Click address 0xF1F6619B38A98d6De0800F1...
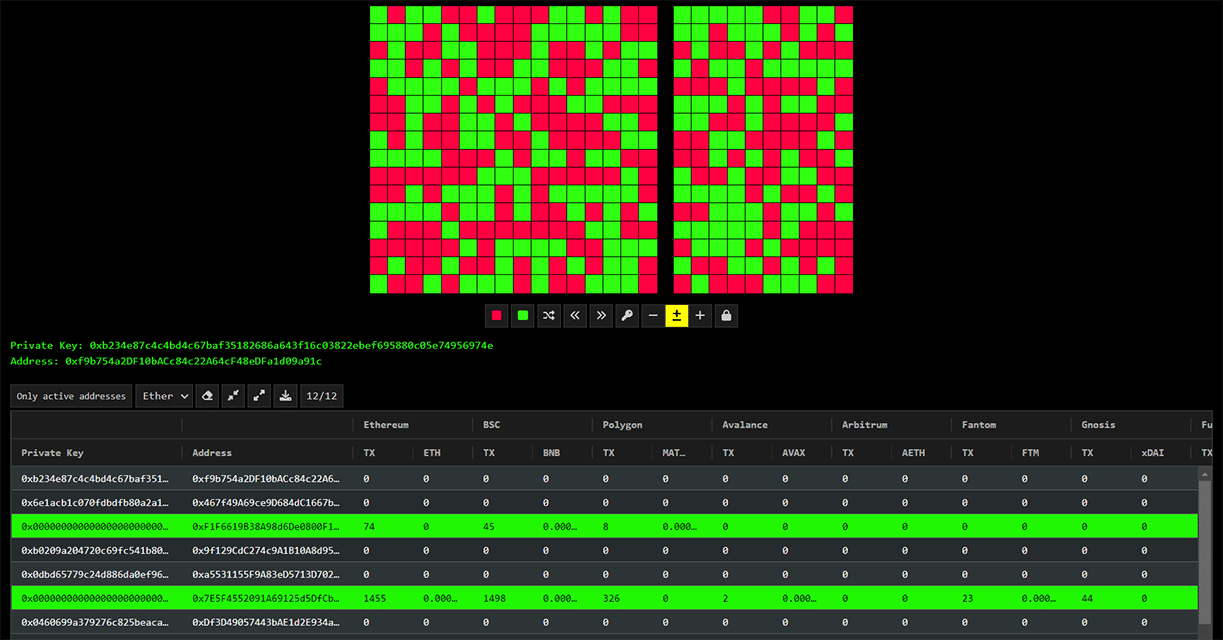The width and height of the screenshot is (1223, 640). [x=266, y=526]
